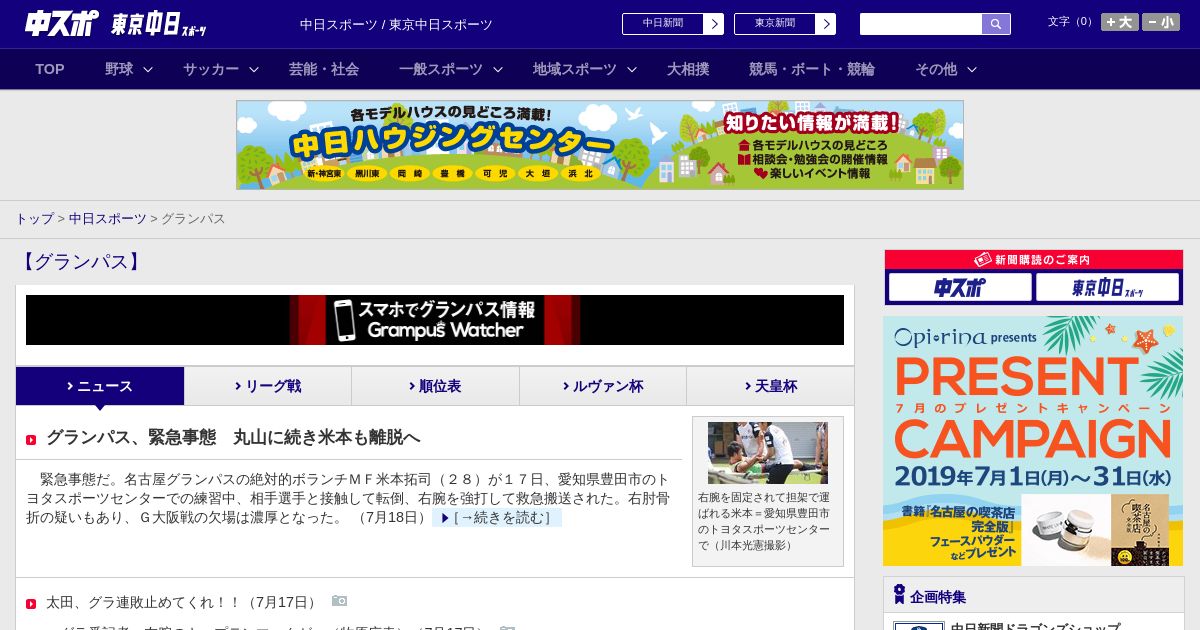This screenshot has height=630, width=1200.
Task: Open the 競馬・ボート・競輪 menu item
Action: tap(812, 69)
